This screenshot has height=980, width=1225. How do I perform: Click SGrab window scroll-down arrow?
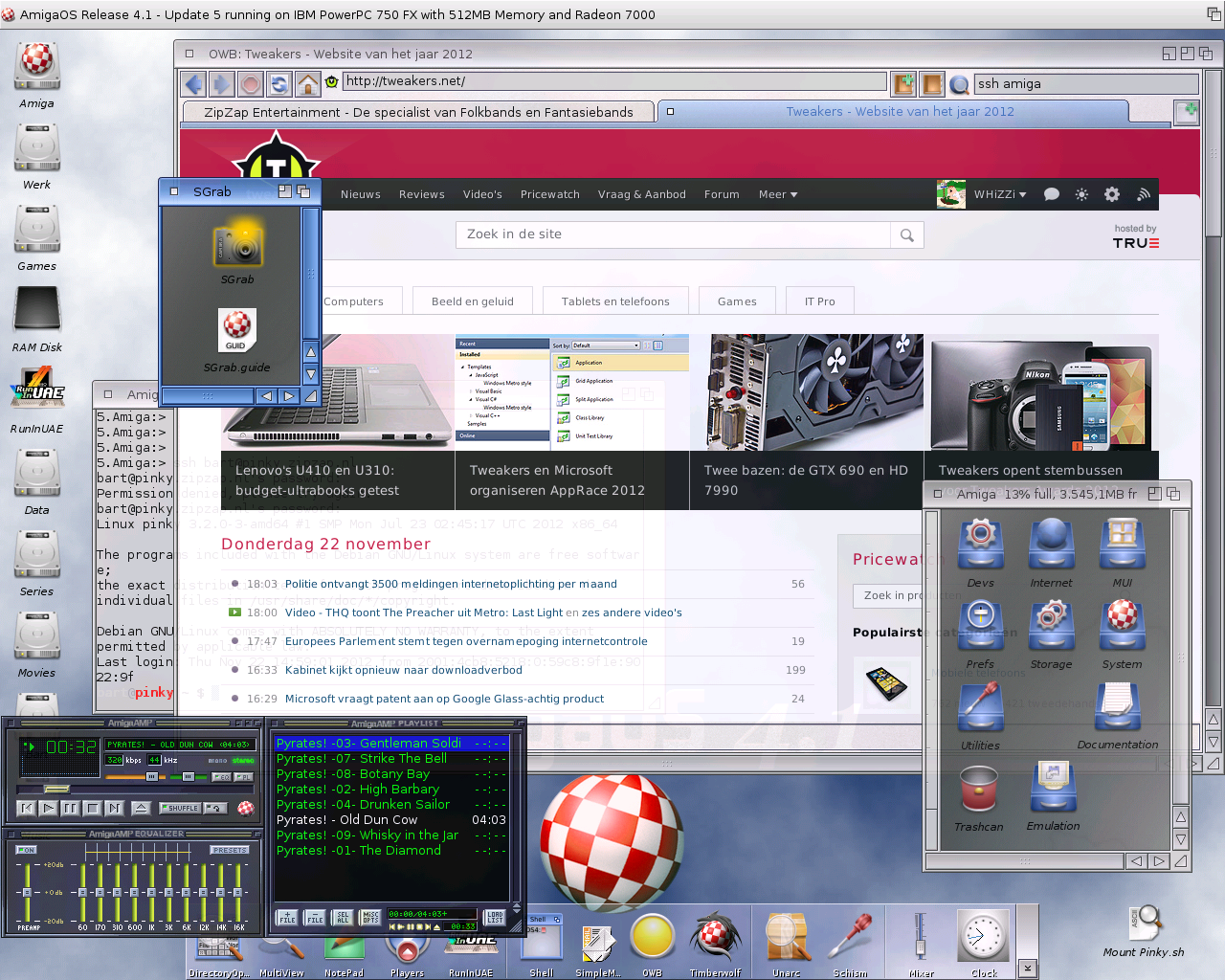311,373
